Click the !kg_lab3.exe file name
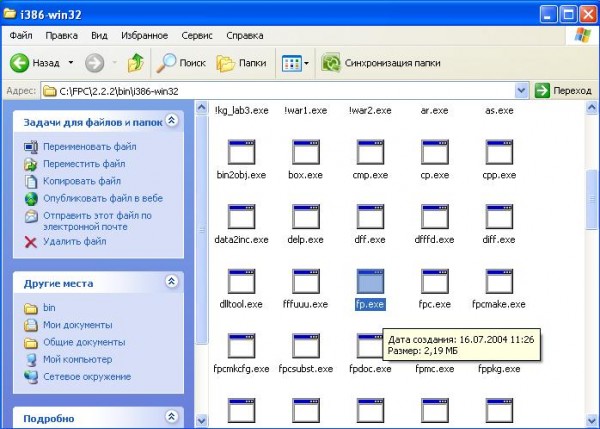 tap(241, 111)
